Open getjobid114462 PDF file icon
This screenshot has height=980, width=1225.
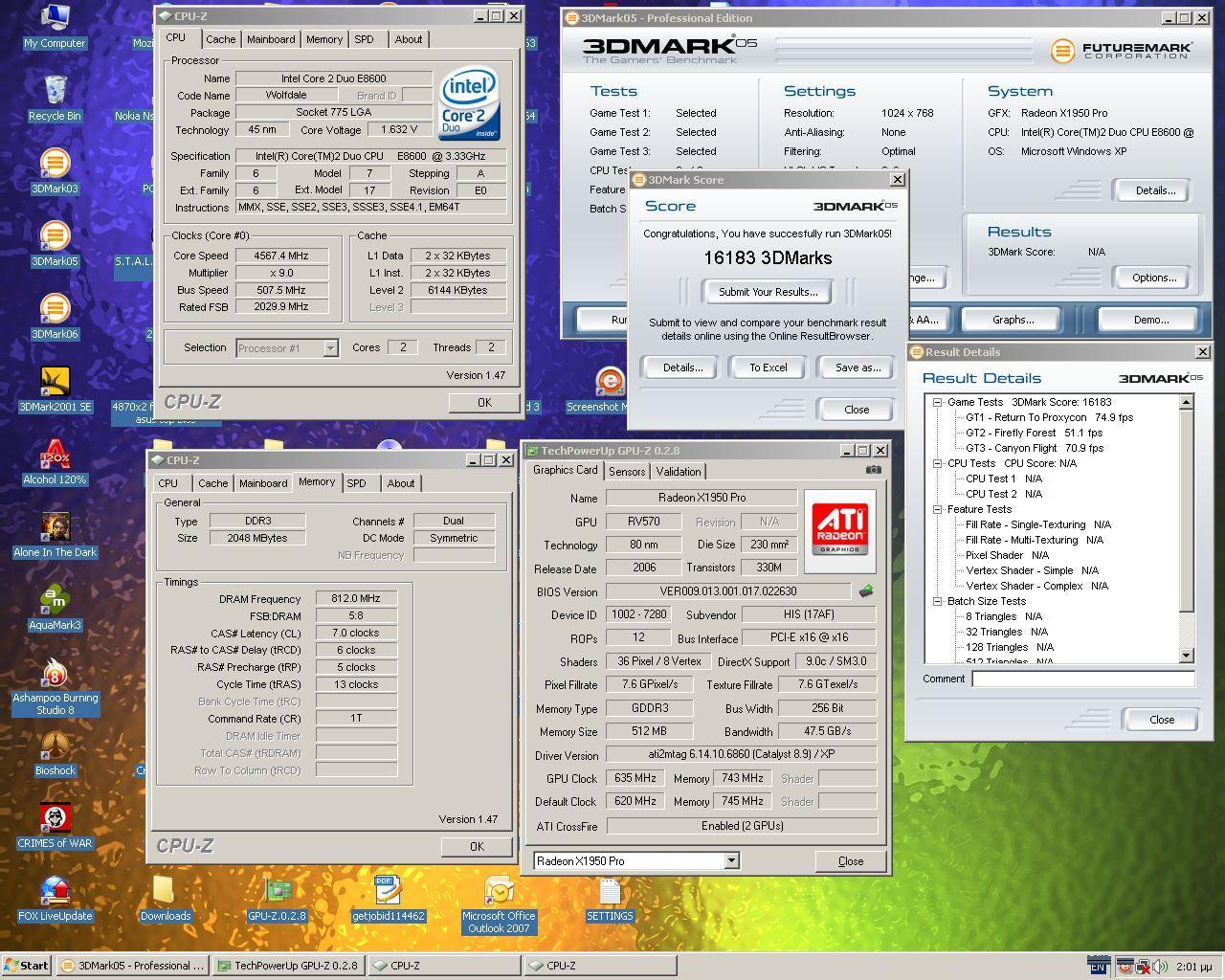click(388, 899)
